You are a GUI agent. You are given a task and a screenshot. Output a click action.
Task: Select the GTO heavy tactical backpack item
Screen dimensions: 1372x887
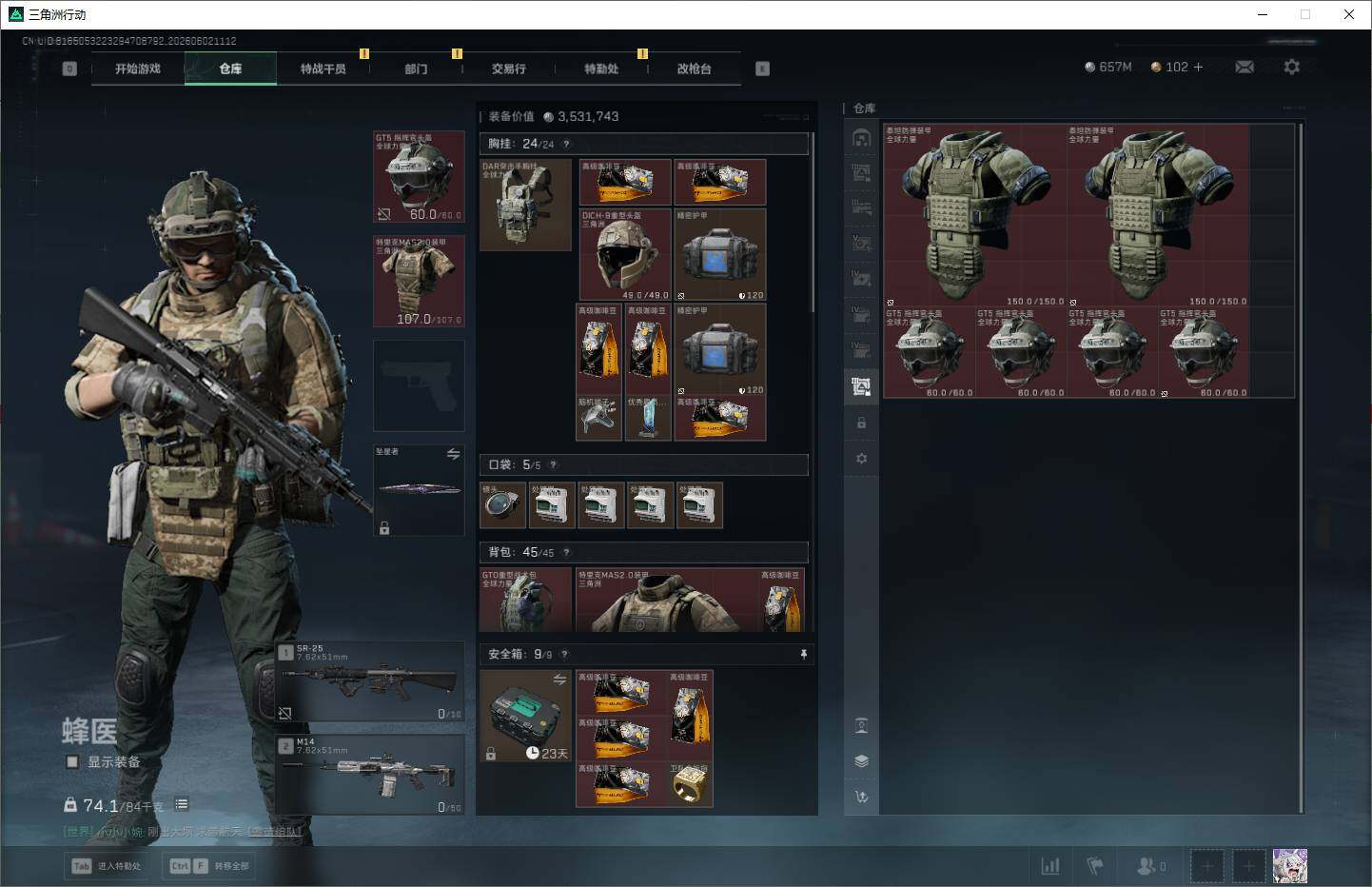tap(525, 600)
